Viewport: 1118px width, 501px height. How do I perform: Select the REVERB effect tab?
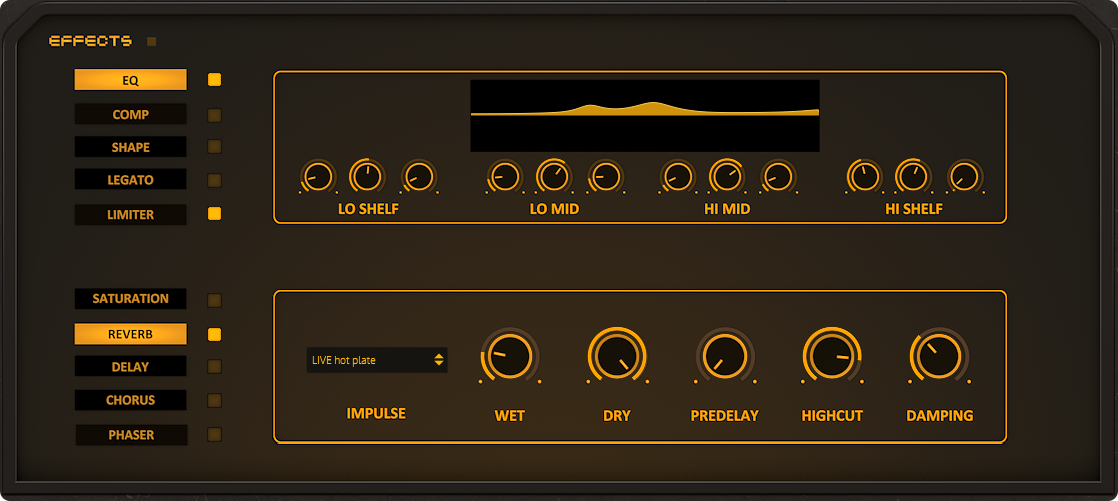pyautogui.click(x=130, y=334)
